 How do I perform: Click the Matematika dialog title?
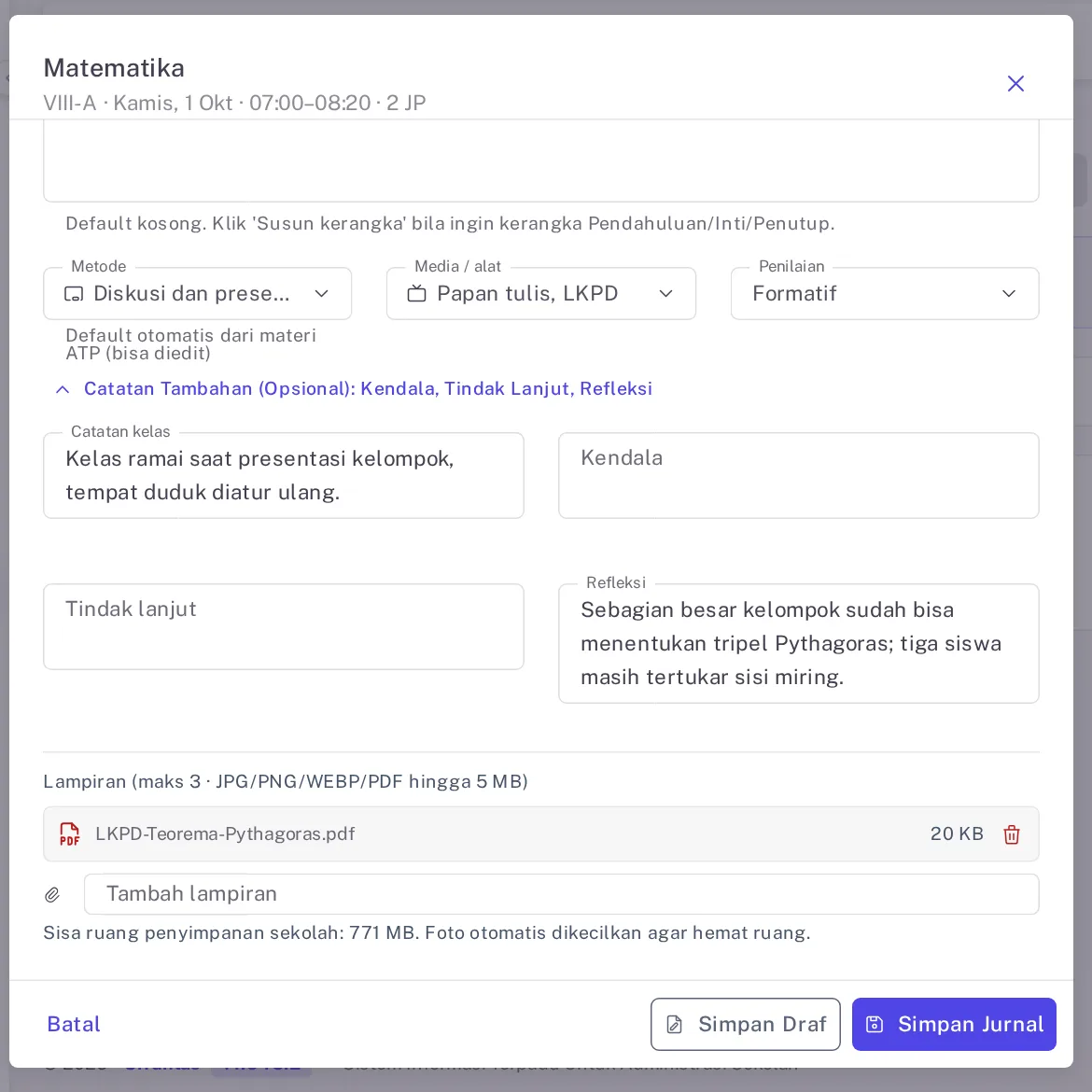(x=114, y=68)
